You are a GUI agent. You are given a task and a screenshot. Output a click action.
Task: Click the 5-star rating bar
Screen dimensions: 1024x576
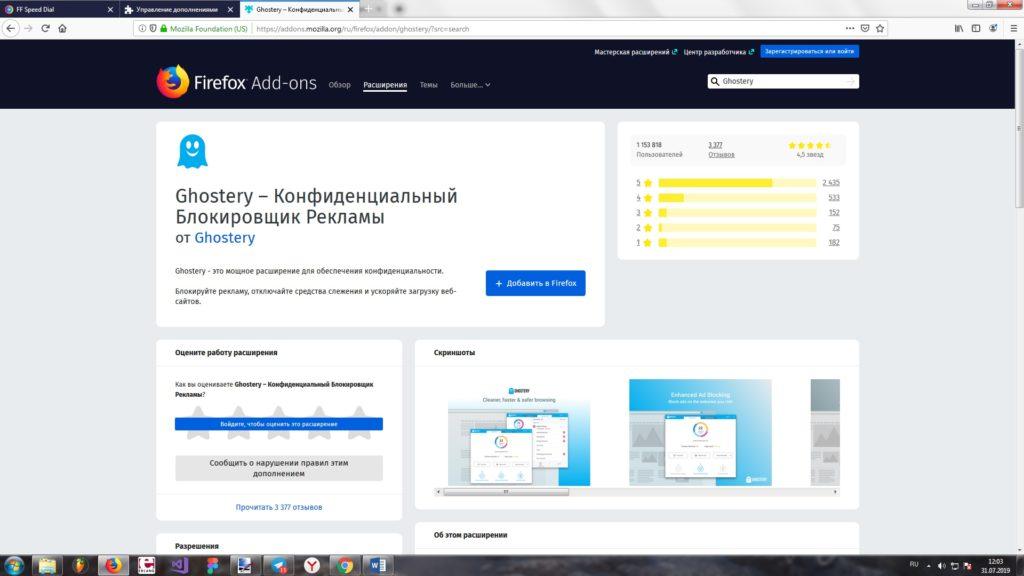point(737,183)
